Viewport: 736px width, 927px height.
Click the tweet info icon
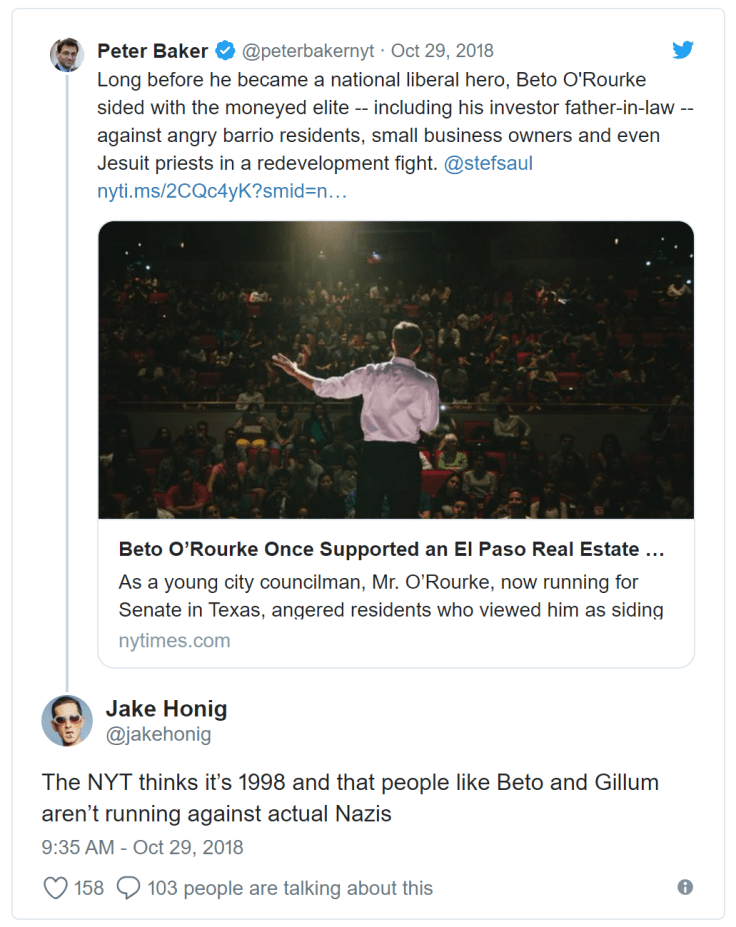click(x=685, y=887)
